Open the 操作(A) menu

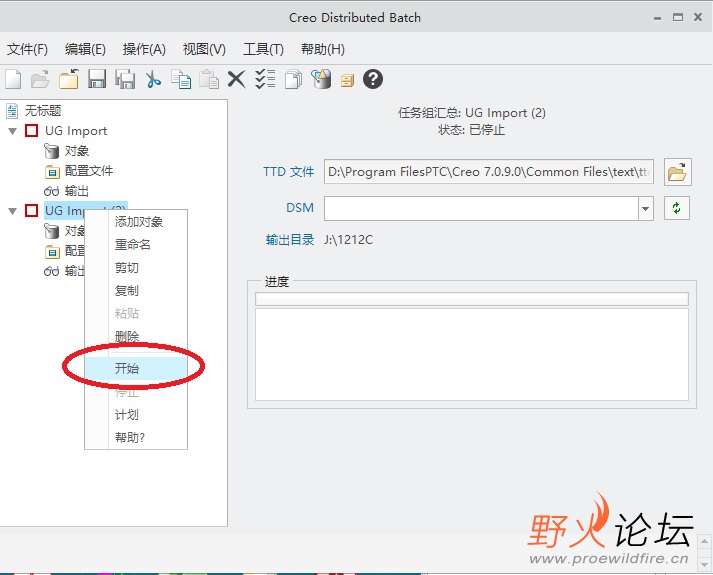(144, 49)
